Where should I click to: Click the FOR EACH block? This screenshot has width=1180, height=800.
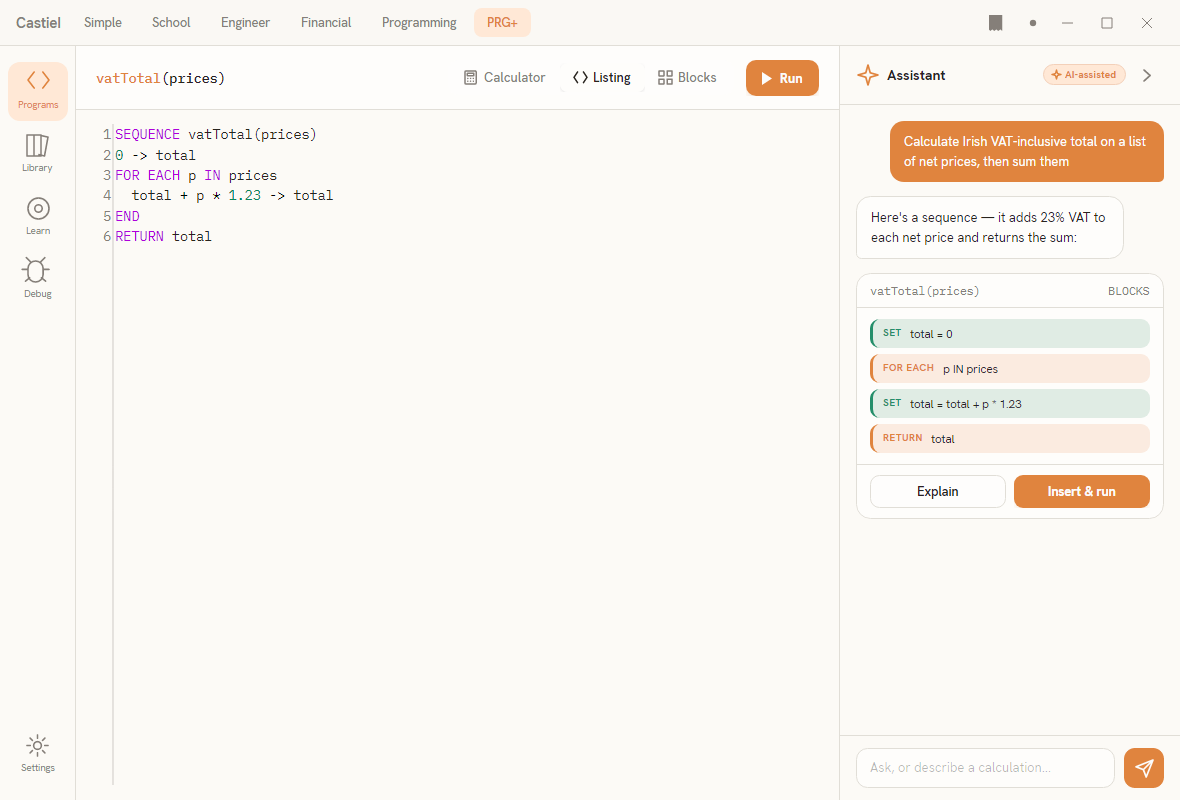tap(1010, 369)
